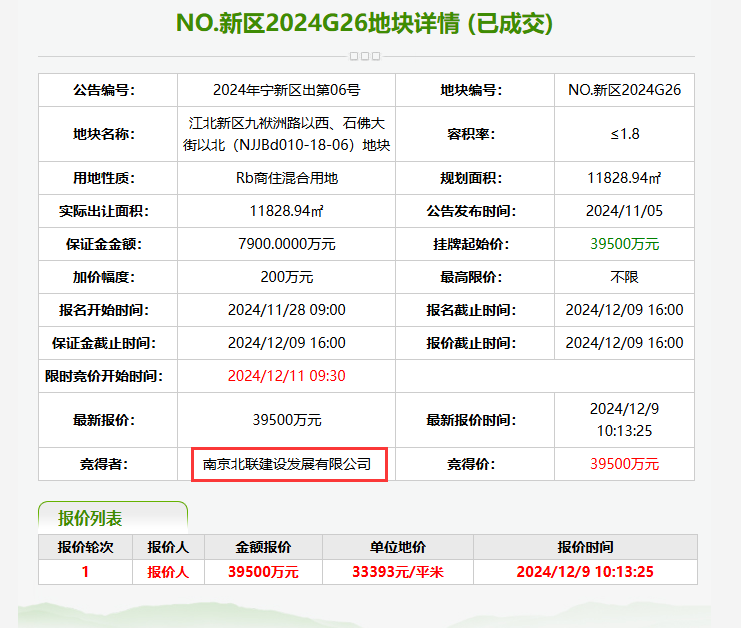Click the 单位地价 column header
The width and height of the screenshot is (741, 628).
tap(398, 547)
